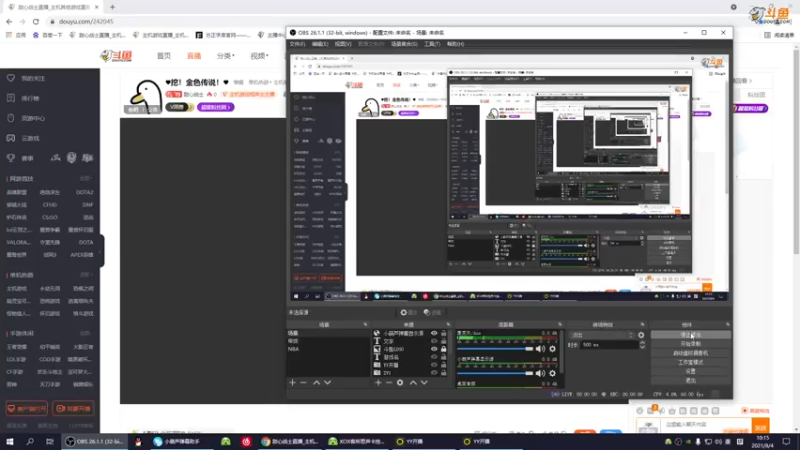This screenshot has height=450, width=800.
Task: Open source properties gear in Sources toolbar
Action: [x=400, y=382]
